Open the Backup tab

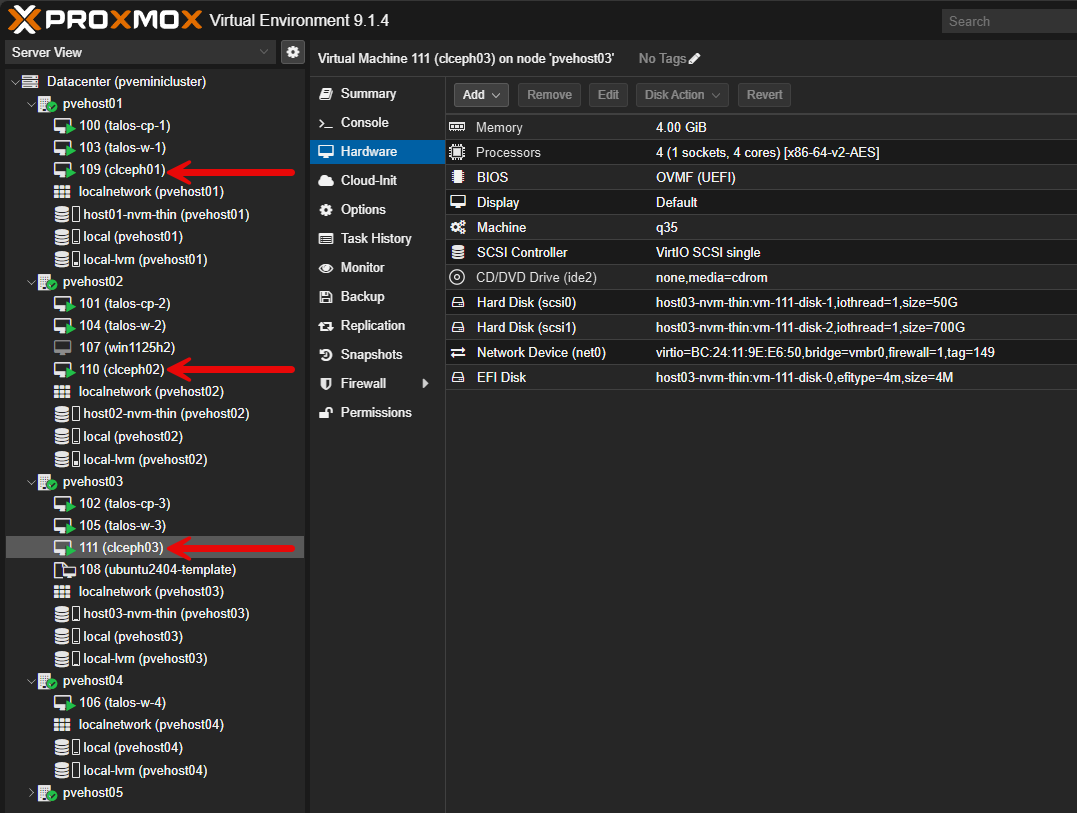click(377, 296)
